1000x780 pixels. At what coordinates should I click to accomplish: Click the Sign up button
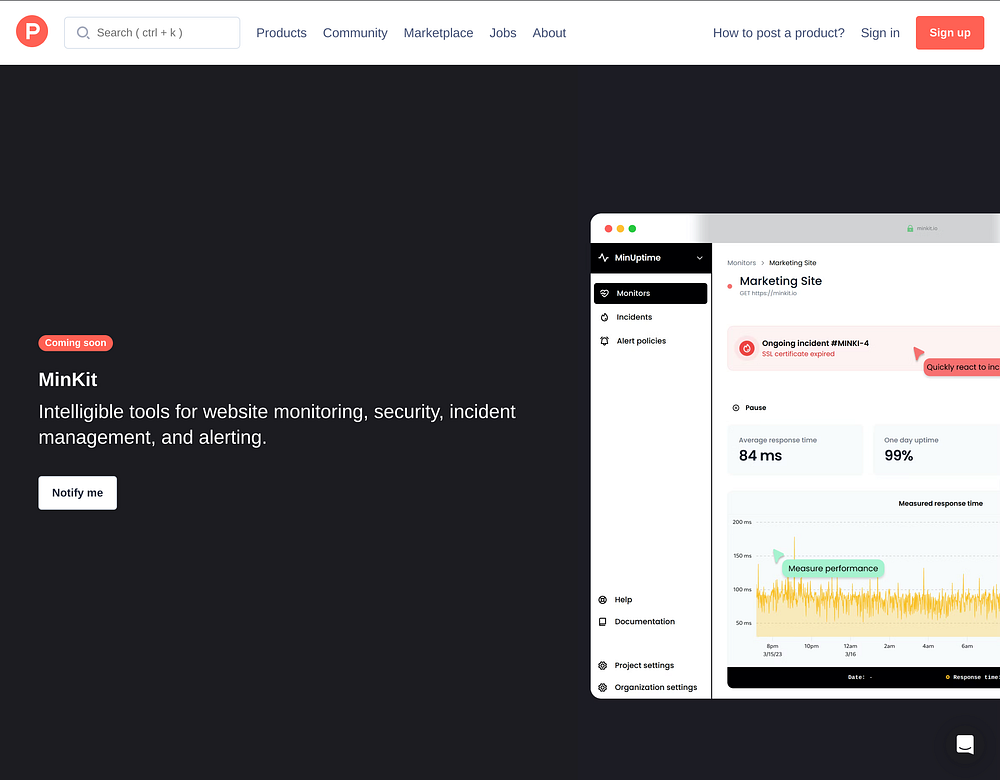point(949,33)
